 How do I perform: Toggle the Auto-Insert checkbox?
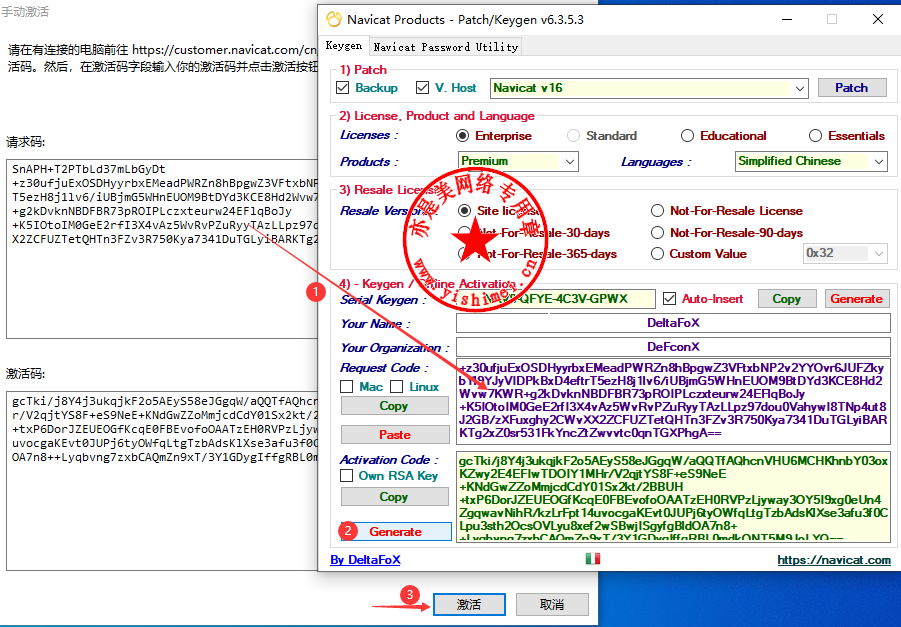pyautogui.click(x=669, y=298)
